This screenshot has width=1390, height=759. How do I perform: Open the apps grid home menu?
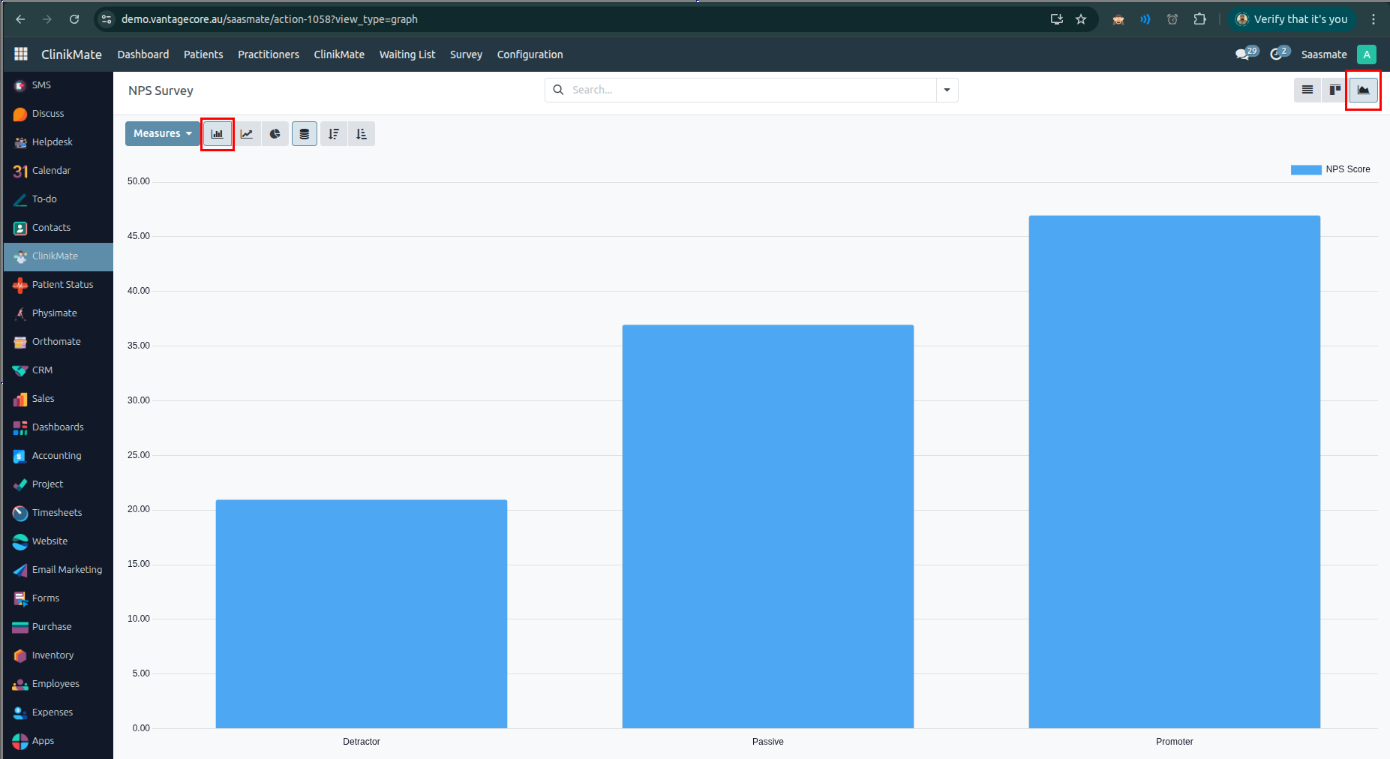tap(21, 54)
